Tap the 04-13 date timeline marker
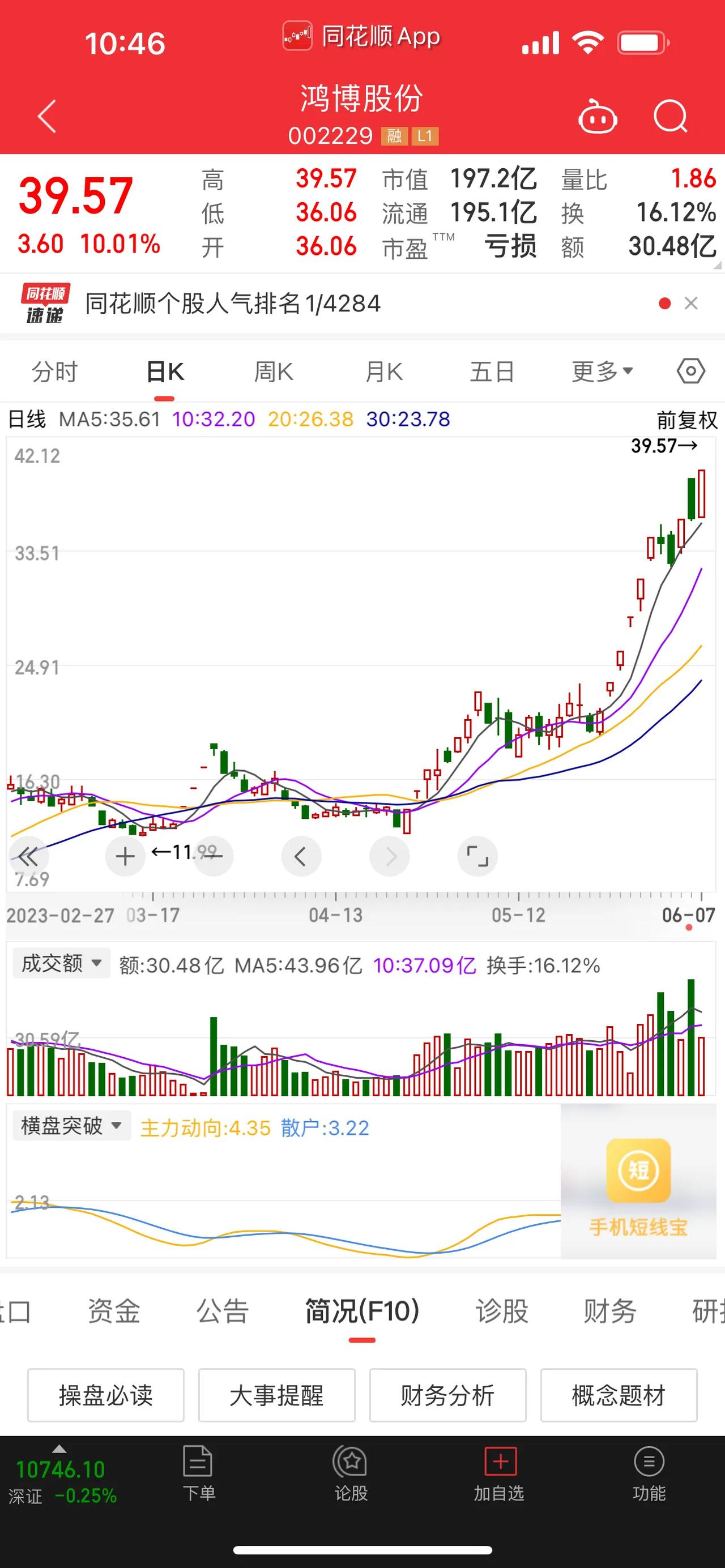 click(335, 915)
